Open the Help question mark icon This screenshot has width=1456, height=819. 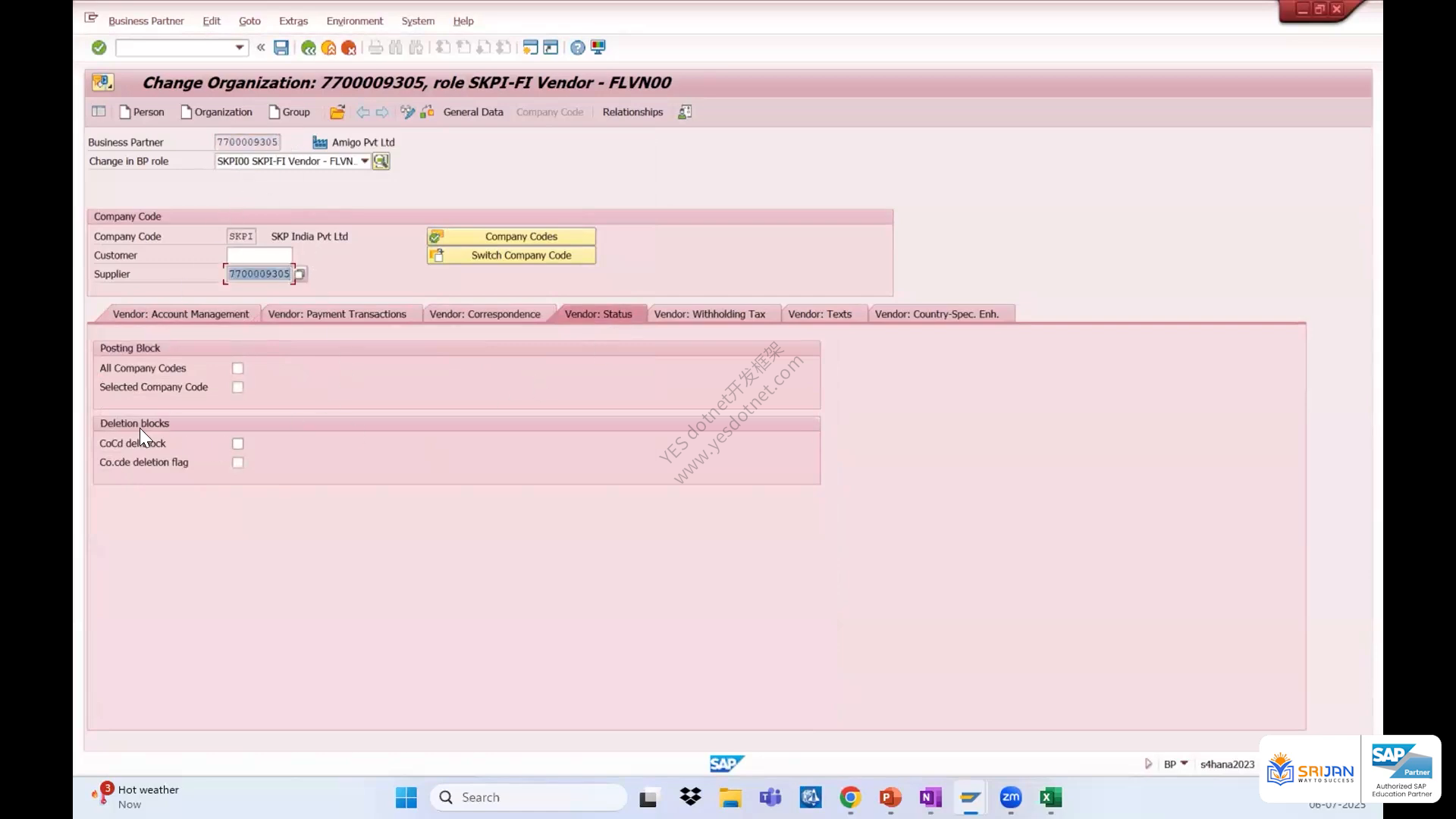(578, 48)
